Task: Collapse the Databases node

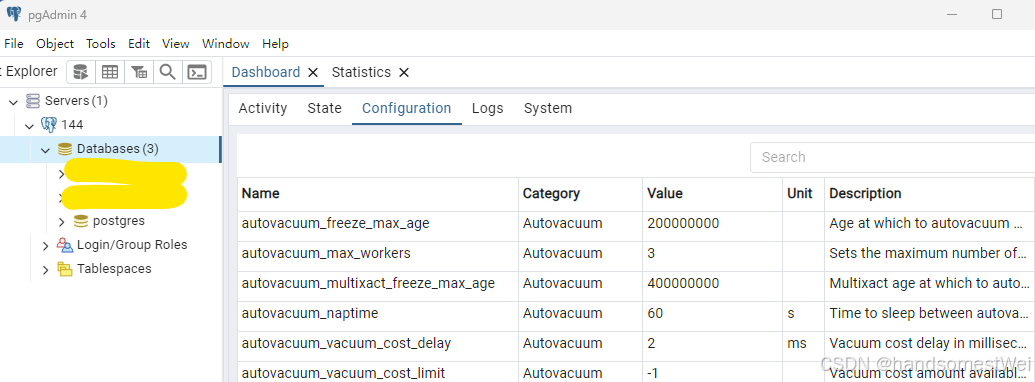Action: (x=45, y=150)
